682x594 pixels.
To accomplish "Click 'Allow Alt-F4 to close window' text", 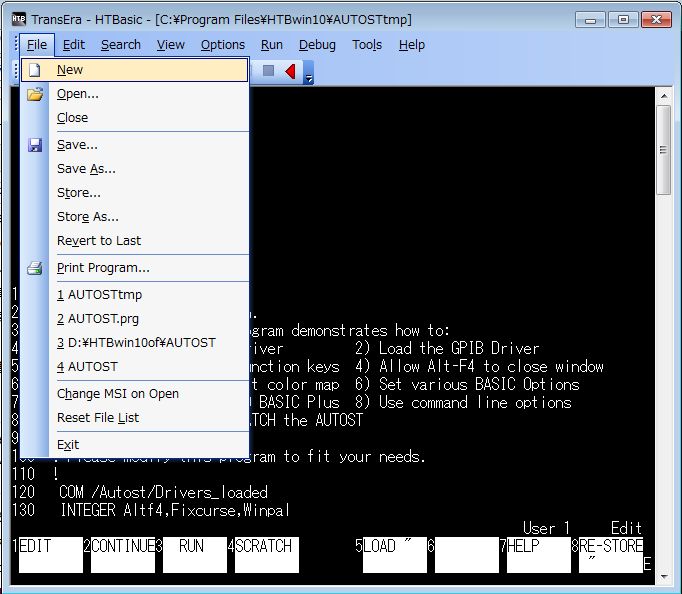I will [491, 367].
